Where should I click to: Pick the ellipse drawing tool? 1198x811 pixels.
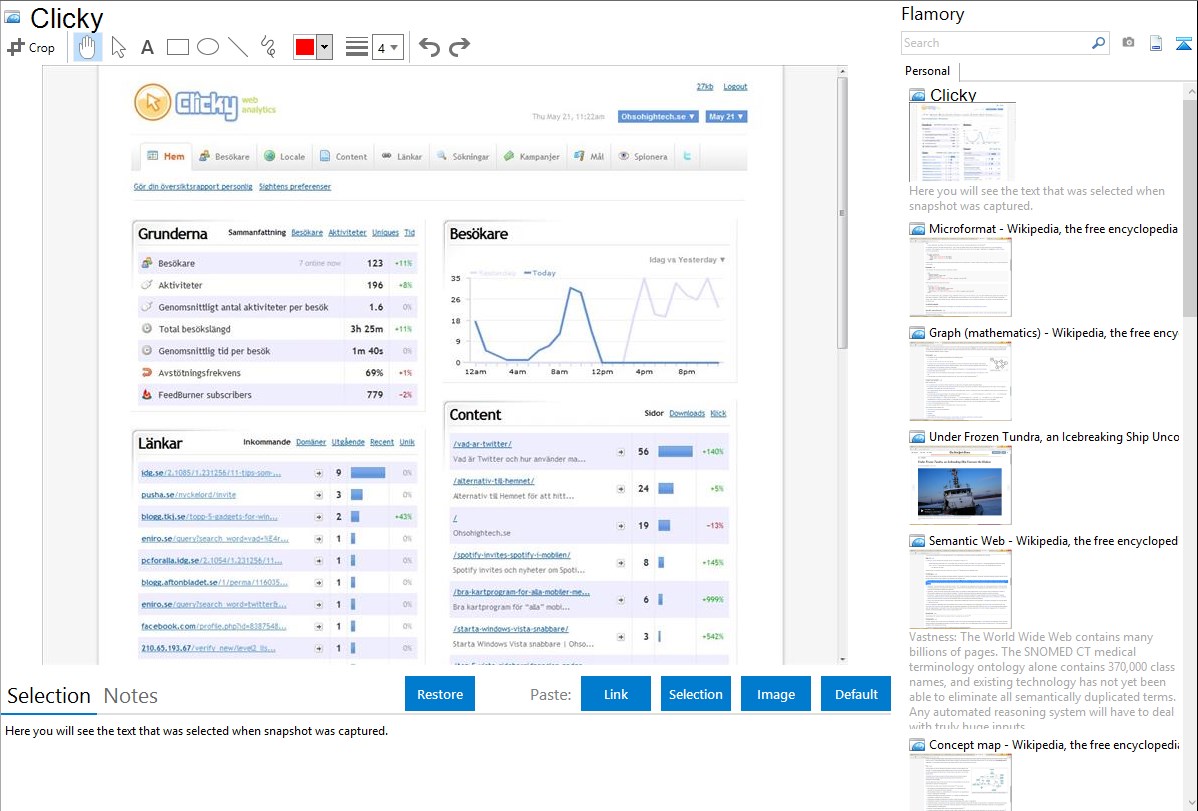pyautogui.click(x=208, y=47)
